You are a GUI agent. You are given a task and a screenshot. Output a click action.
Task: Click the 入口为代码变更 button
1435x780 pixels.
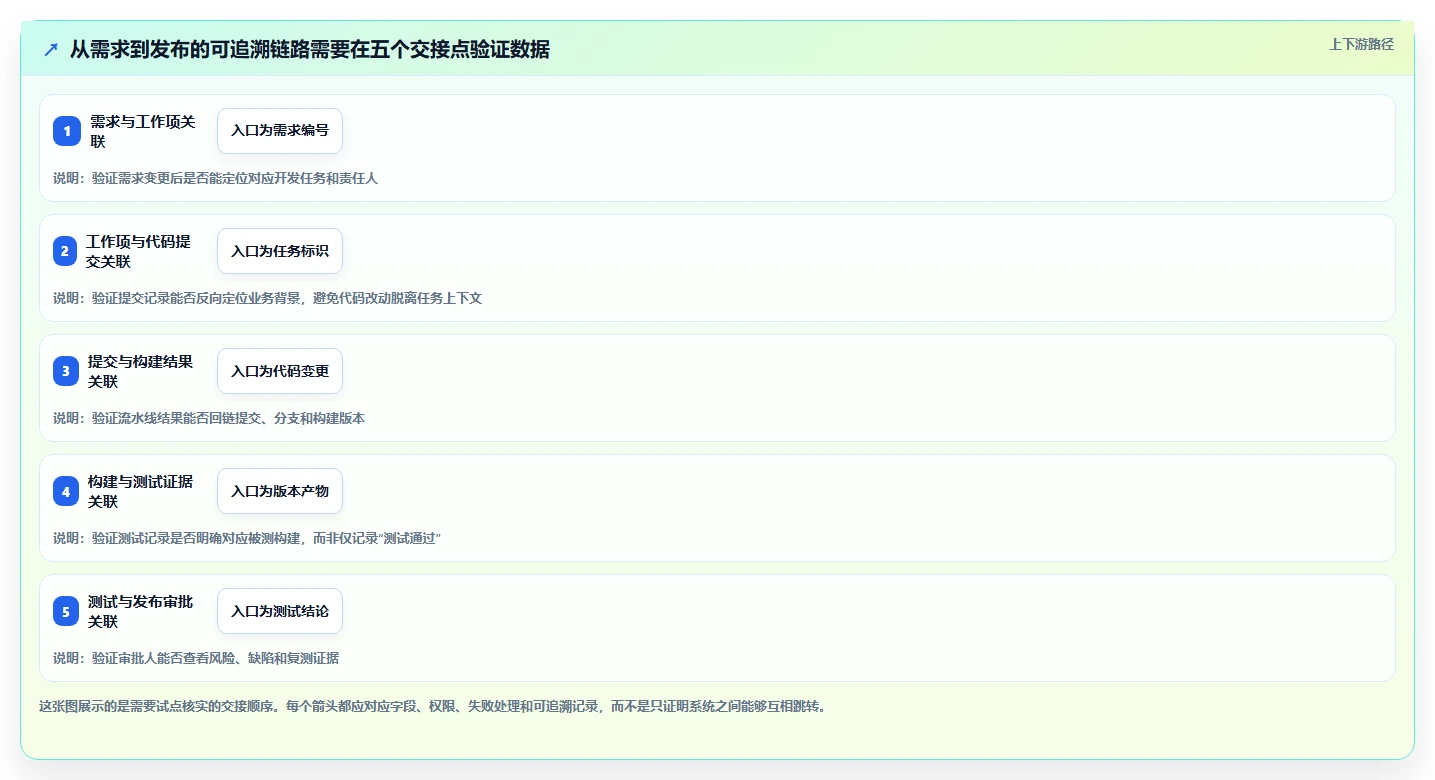280,371
